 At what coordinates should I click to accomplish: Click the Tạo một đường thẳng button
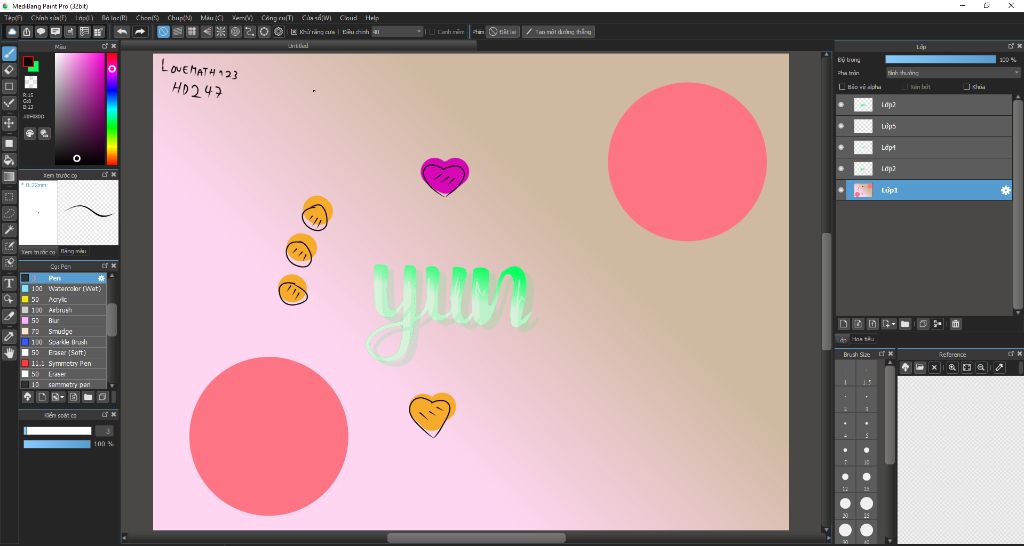point(558,31)
